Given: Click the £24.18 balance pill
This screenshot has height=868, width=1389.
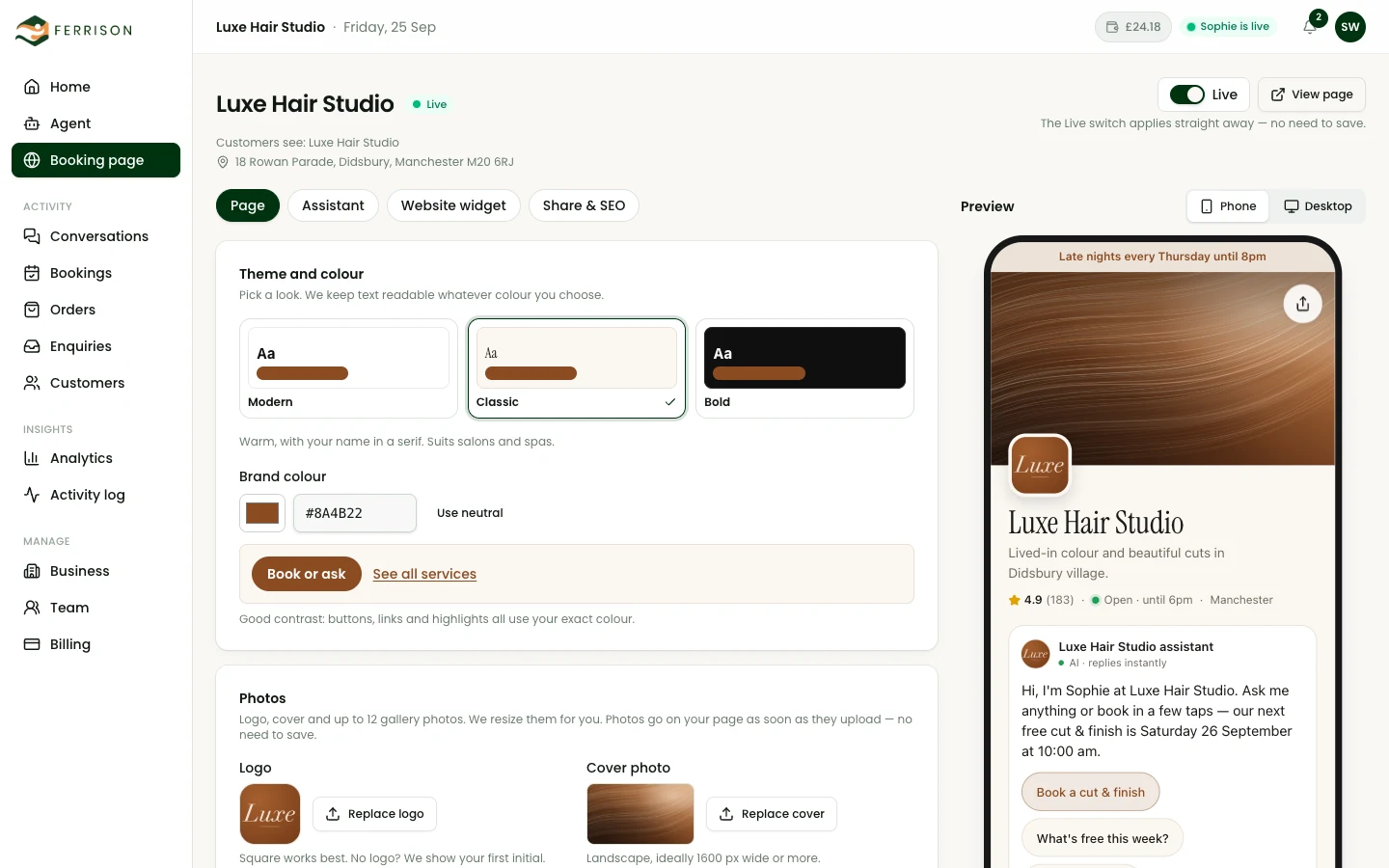Looking at the screenshot, I should (1133, 27).
